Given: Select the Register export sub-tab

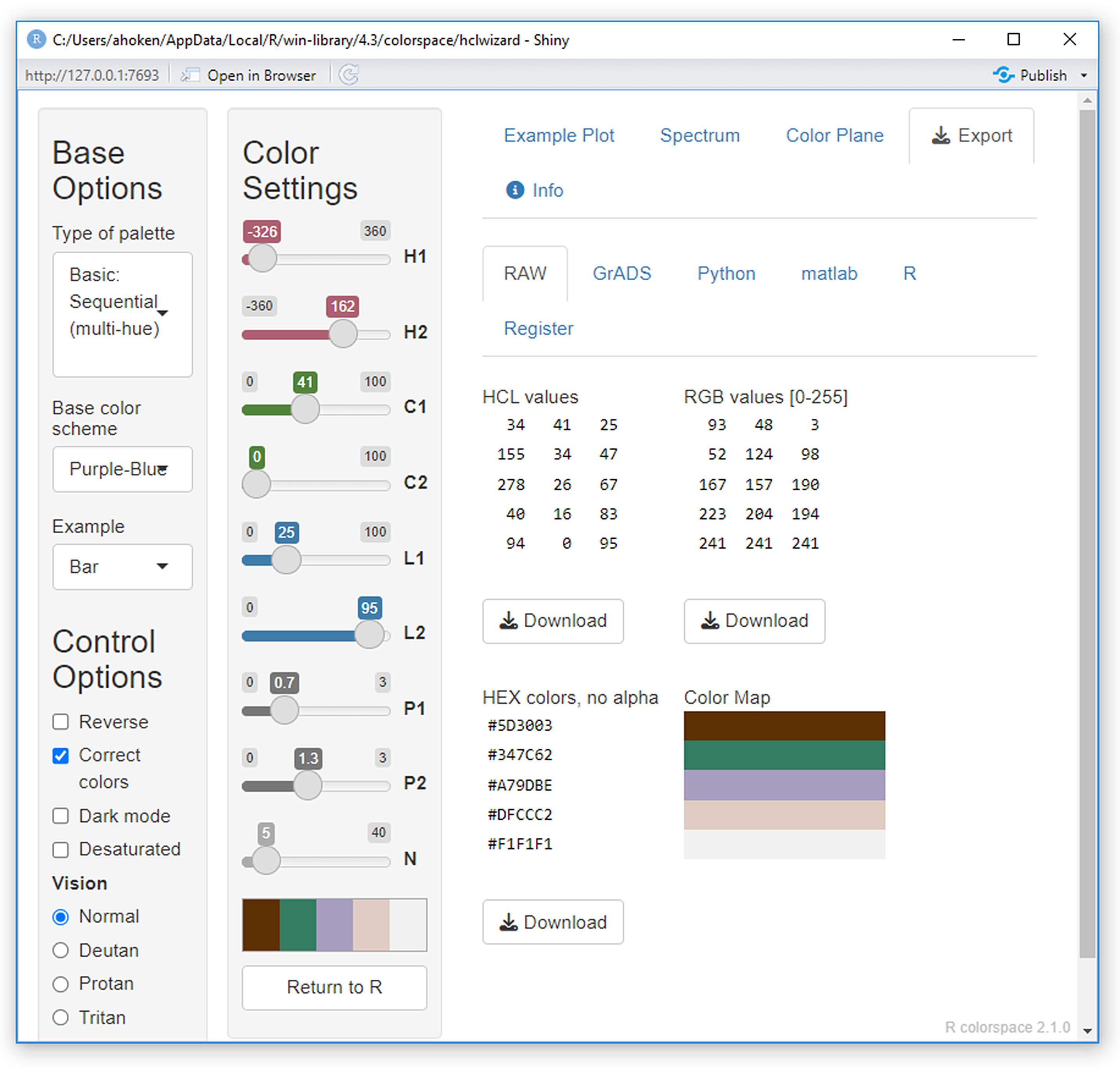Looking at the screenshot, I should pyautogui.click(x=539, y=328).
